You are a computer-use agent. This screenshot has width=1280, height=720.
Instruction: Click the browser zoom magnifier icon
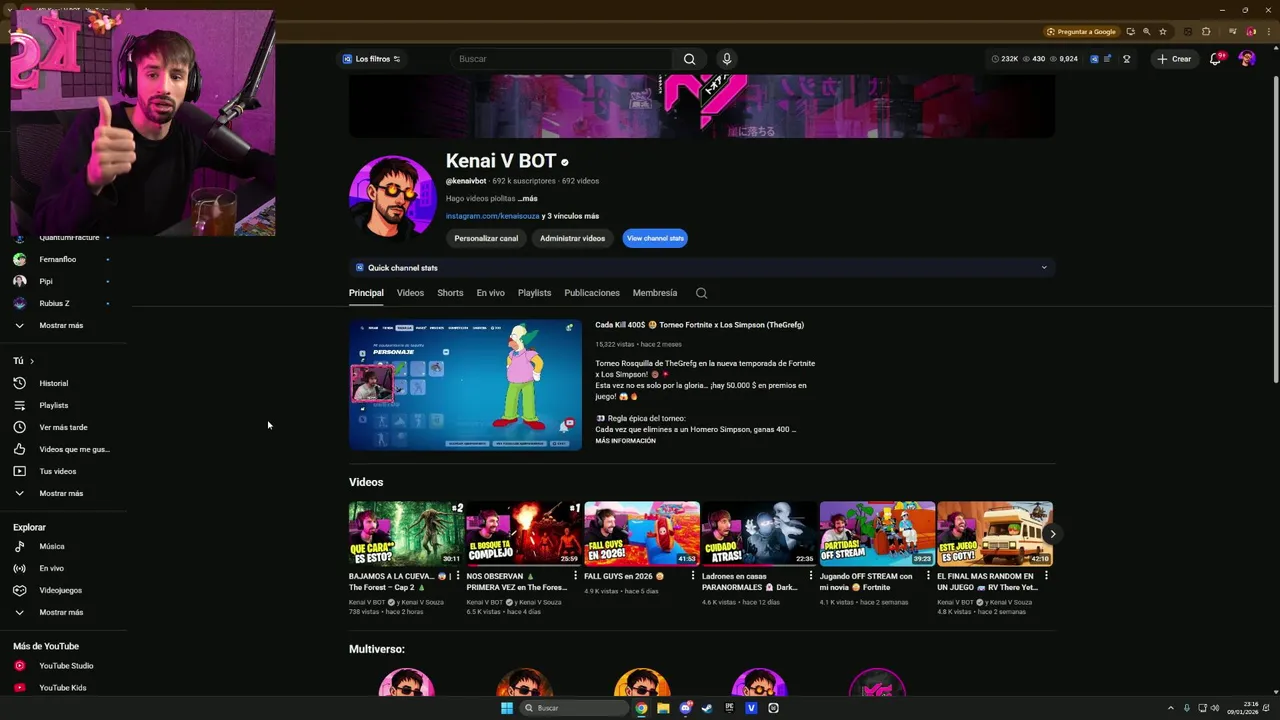(x=1147, y=31)
